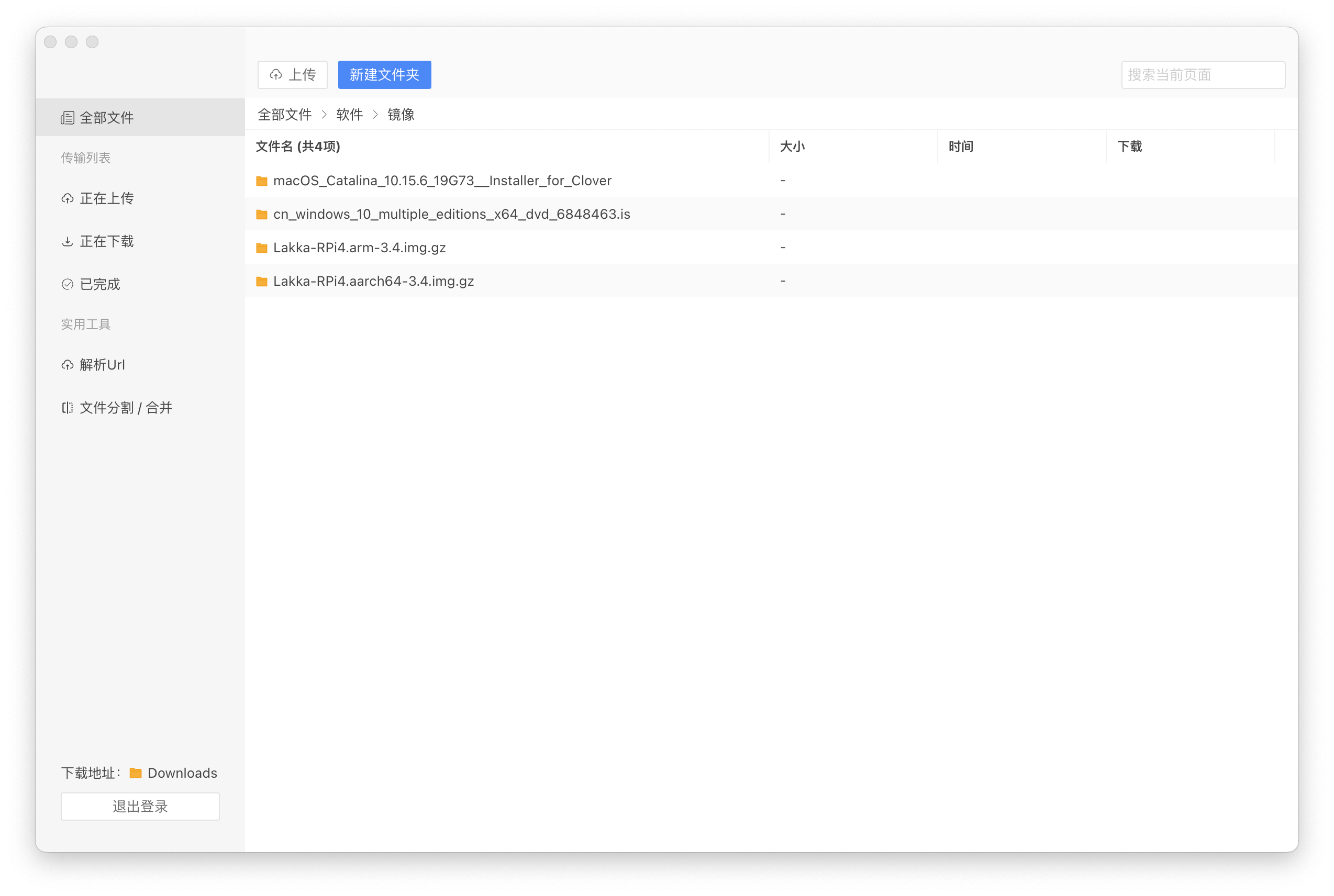Sort by the 时间 column header
The image size is (1334, 896).
pos(960,147)
